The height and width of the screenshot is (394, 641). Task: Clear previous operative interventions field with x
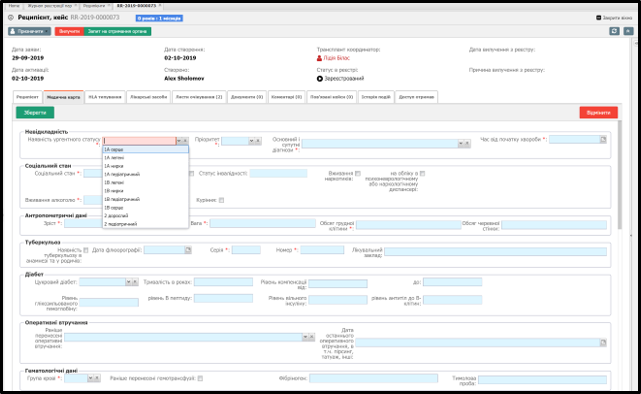click(311, 337)
